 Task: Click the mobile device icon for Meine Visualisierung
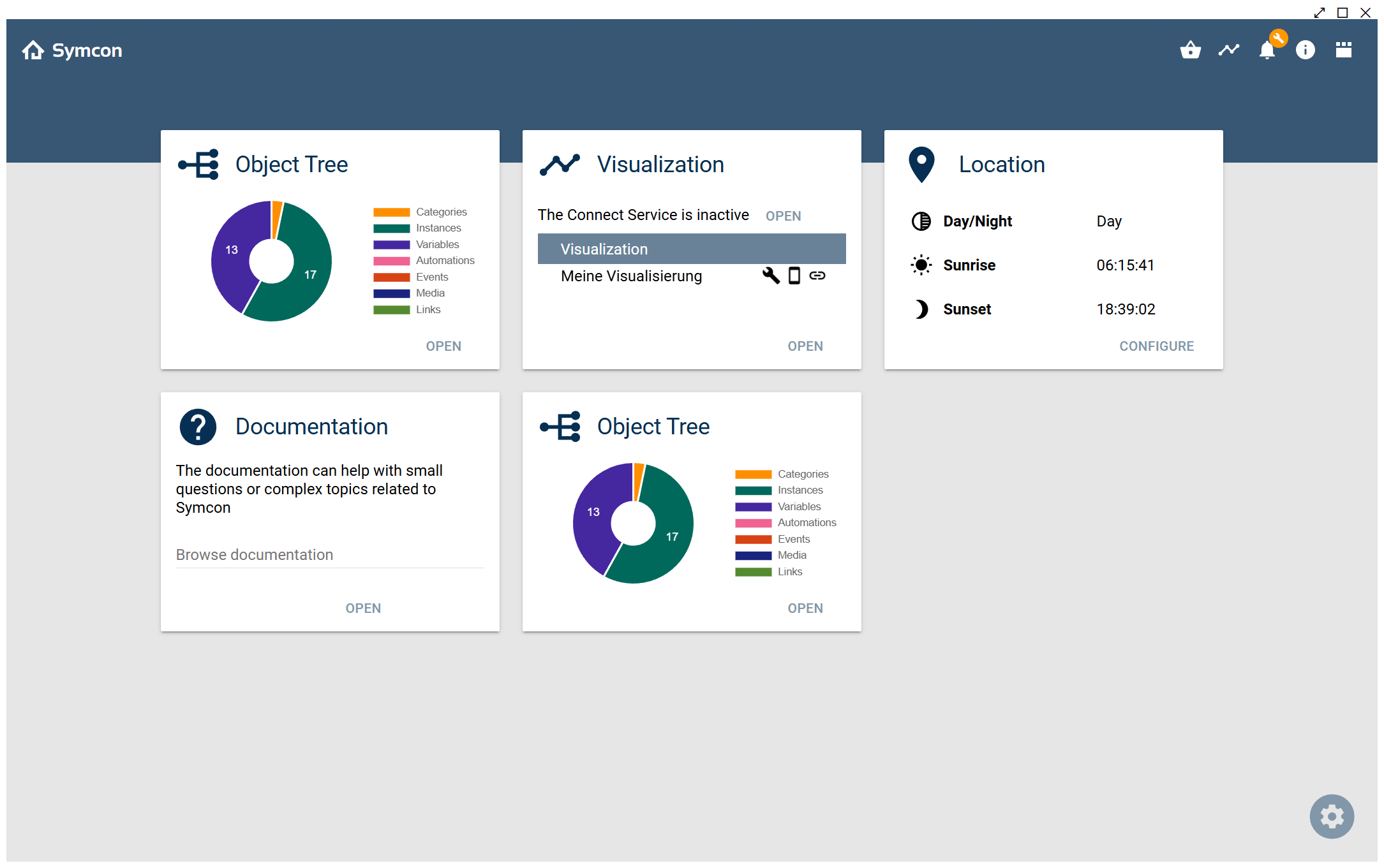click(794, 276)
